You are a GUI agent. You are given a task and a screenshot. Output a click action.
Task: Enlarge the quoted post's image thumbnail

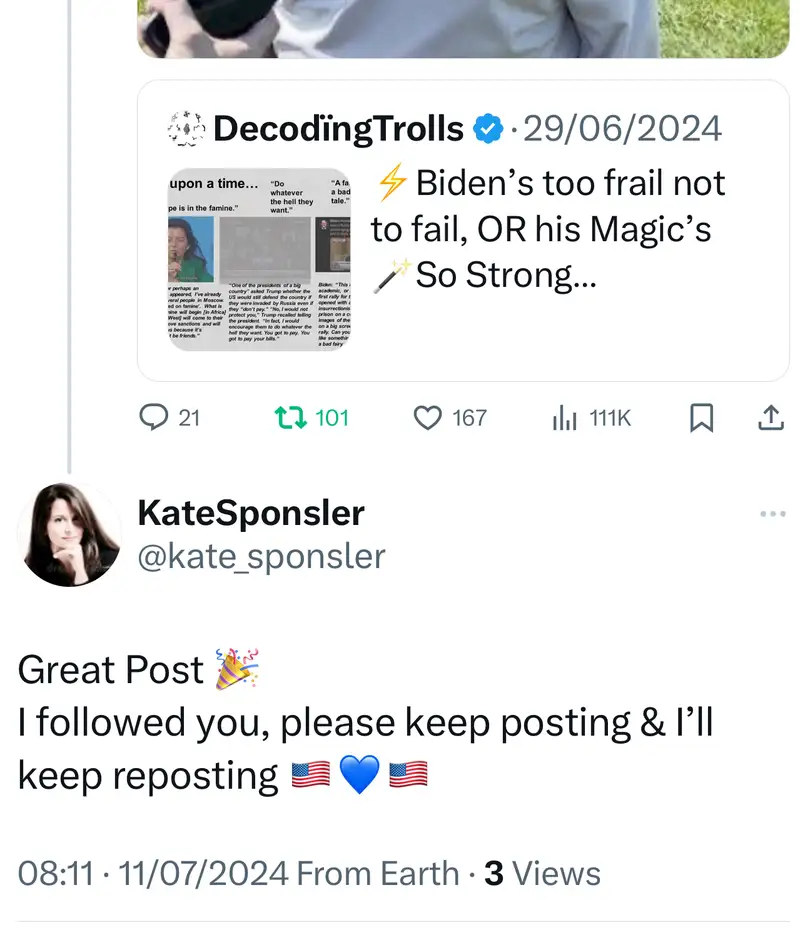click(258, 259)
